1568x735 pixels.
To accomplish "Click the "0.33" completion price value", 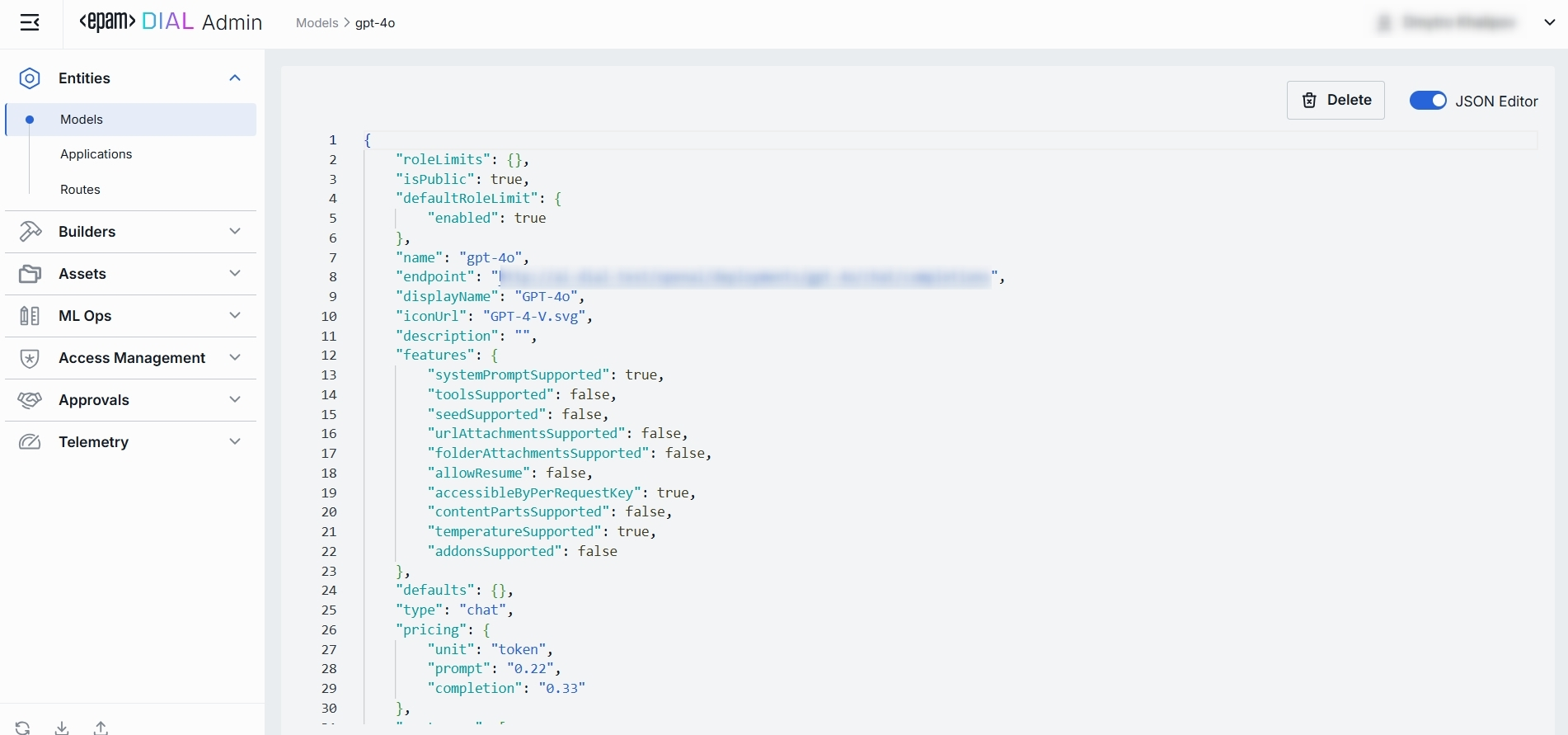I will point(562,689).
